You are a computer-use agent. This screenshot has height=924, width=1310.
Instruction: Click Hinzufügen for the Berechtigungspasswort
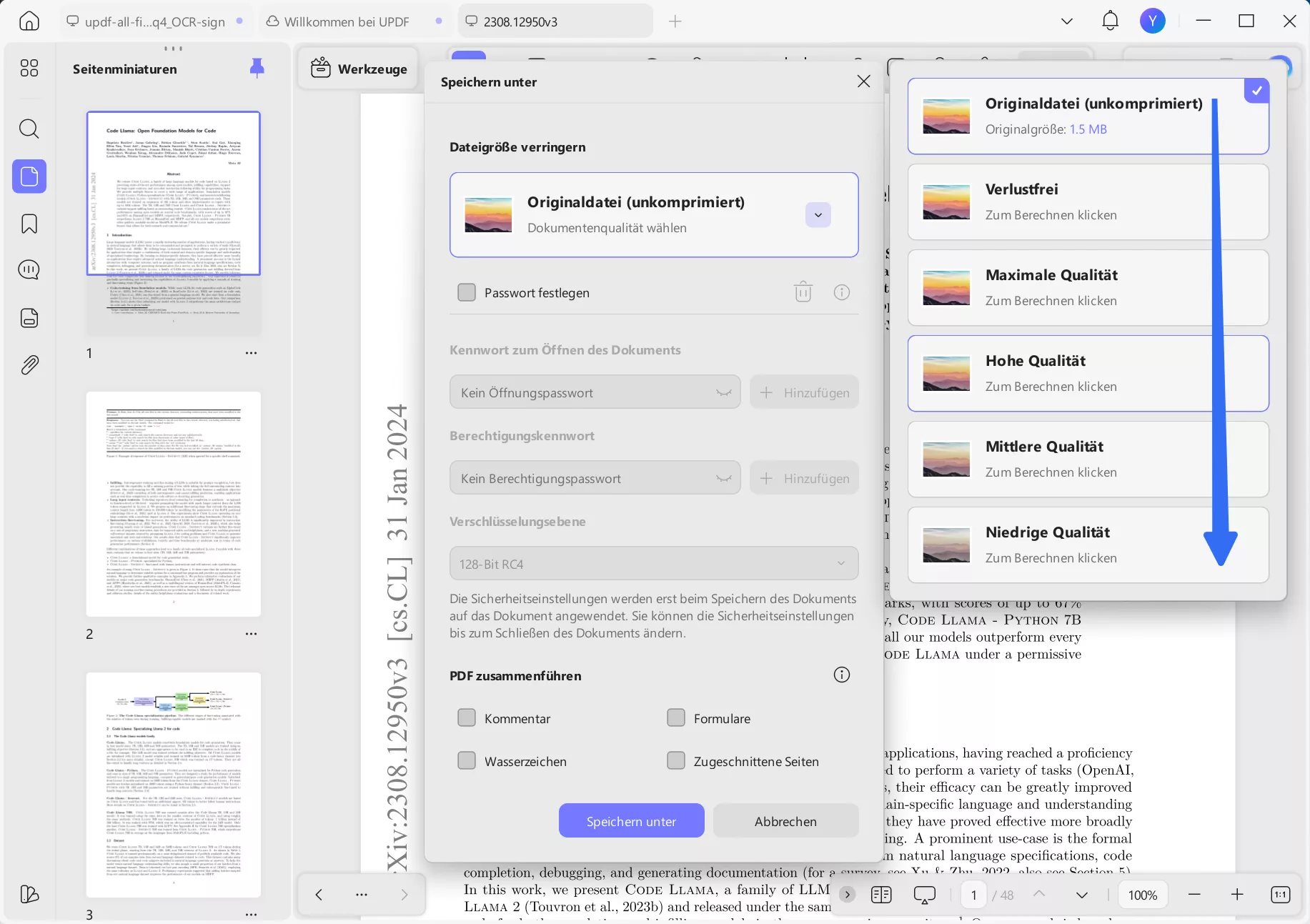[x=805, y=478]
